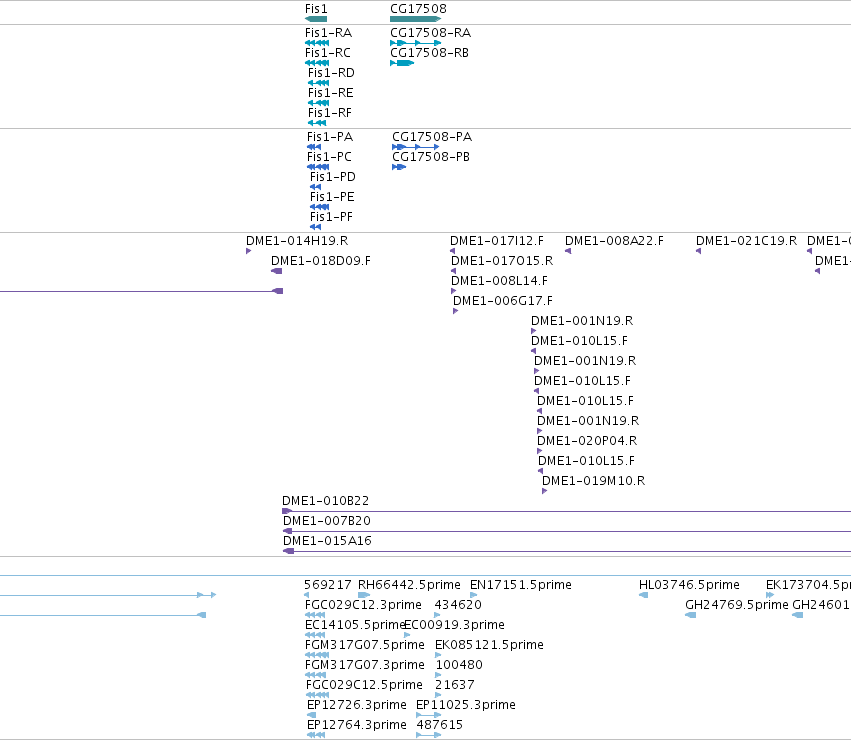Viewport: 851px width, 740px height.
Task: Click the EN17151.5prime label text
Action: tap(521, 585)
